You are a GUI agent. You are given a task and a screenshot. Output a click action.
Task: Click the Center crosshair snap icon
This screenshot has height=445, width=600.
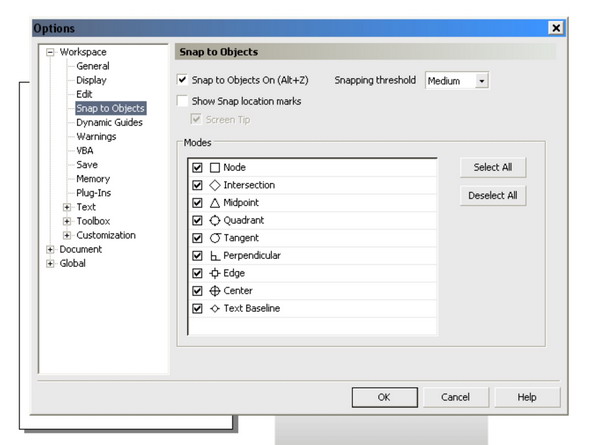coord(215,291)
